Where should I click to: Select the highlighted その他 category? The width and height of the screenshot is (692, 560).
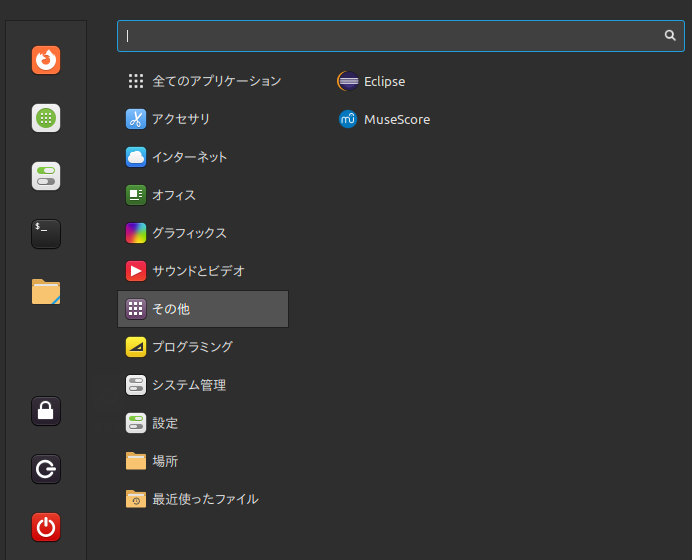tap(203, 309)
